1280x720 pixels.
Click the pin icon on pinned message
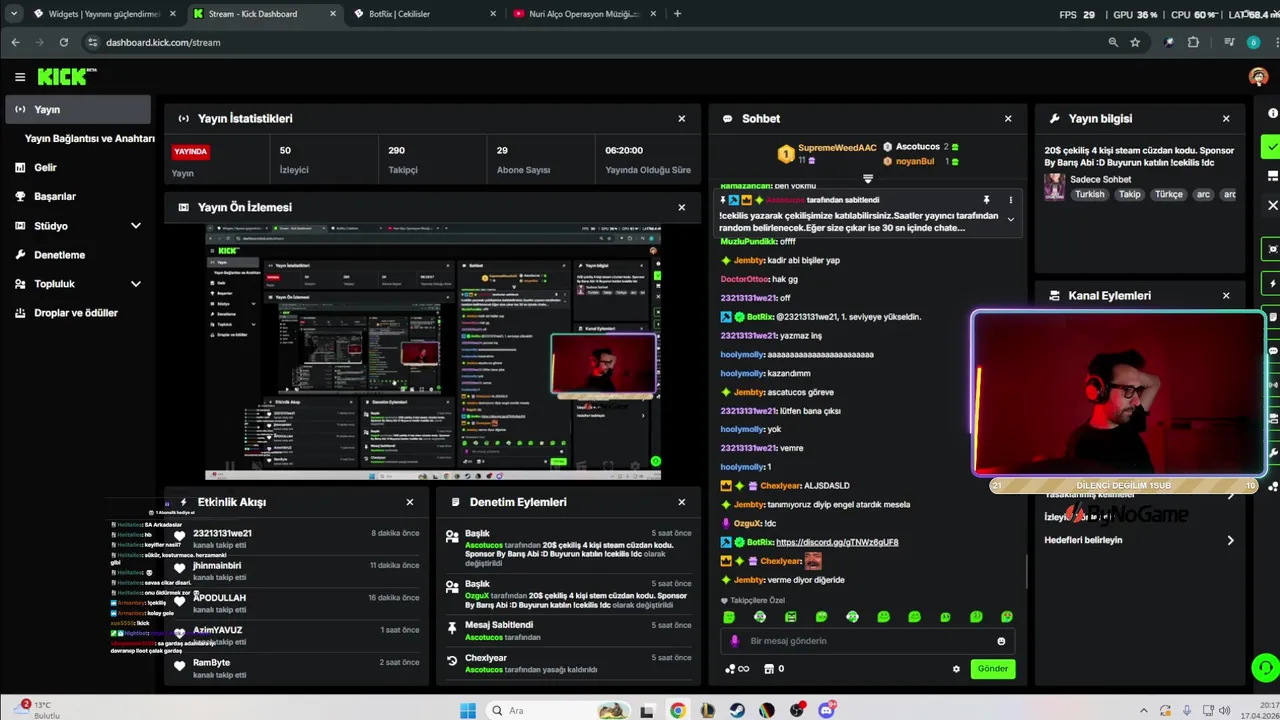(x=986, y=200)
